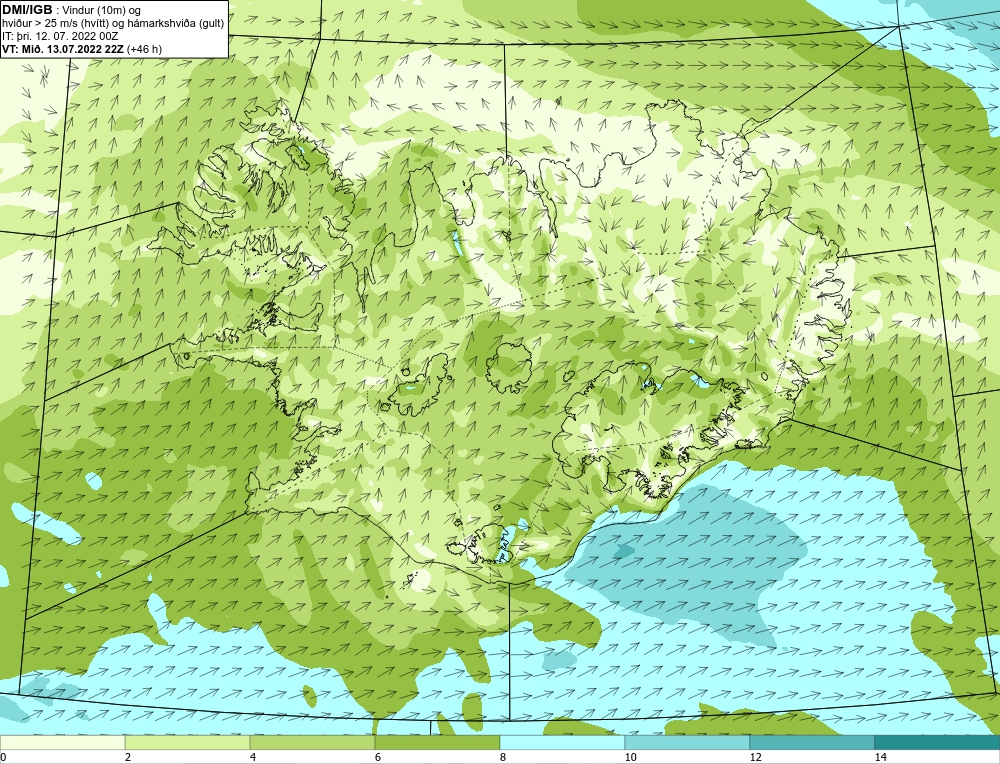Image resolution: width=1000 pixels, height=764 pixels.
Task: Select the 6–8 m/s green swatch
Action: (438, 742)
